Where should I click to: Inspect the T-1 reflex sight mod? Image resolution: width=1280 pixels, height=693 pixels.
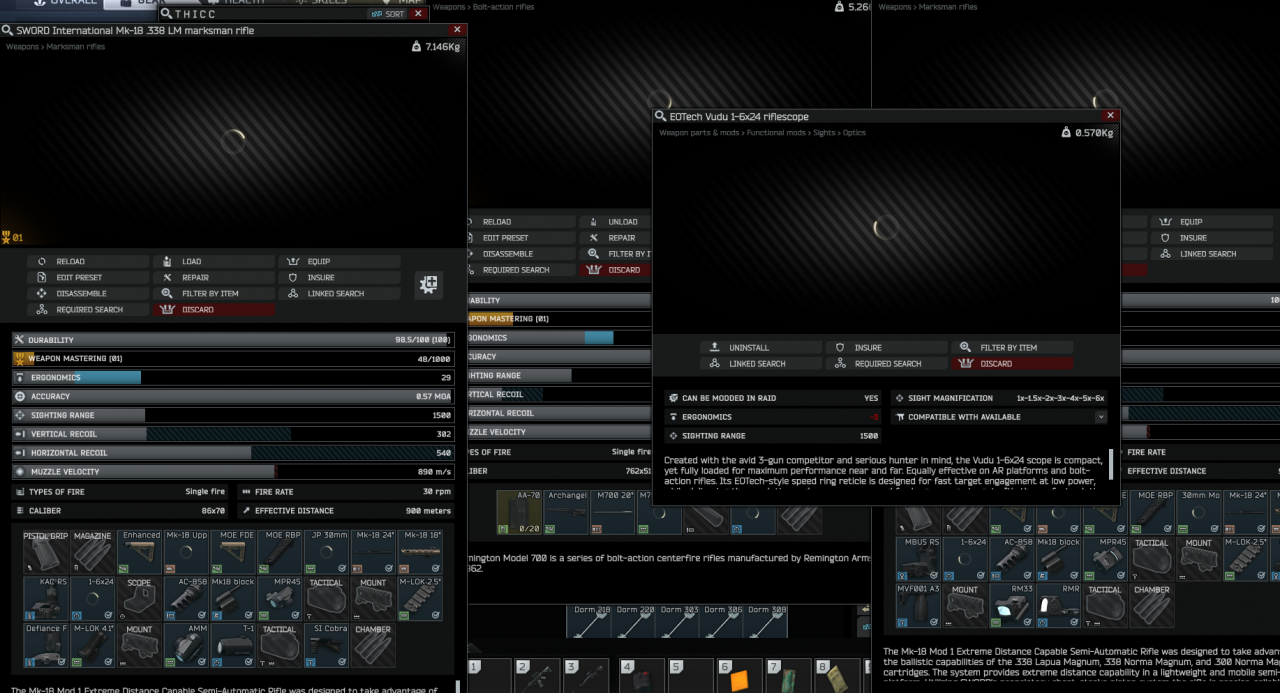(233, 645)
